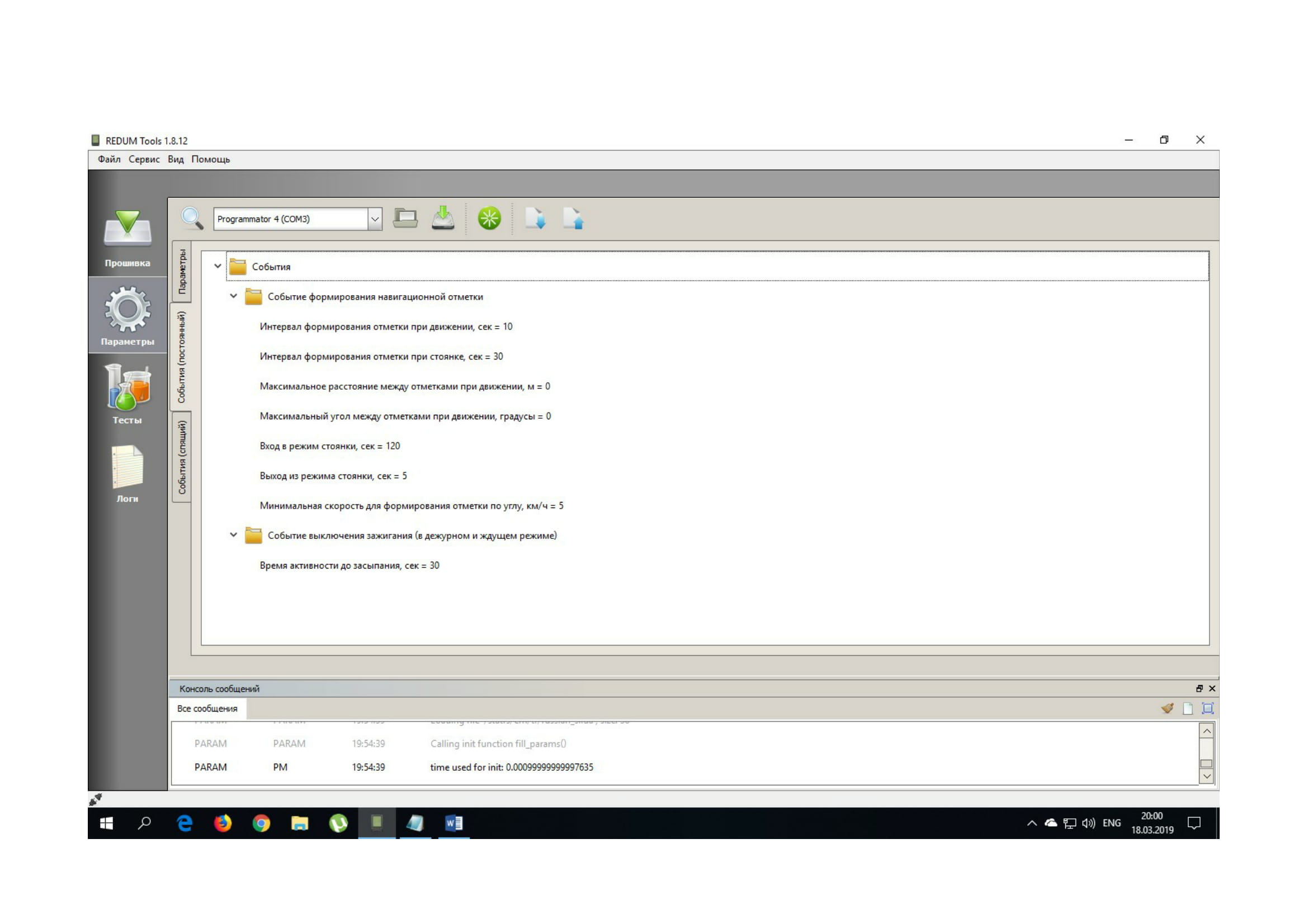Screen dimensions: 1308x924
Task: Click the green asterisk toolbar icon
Action: 489,219
